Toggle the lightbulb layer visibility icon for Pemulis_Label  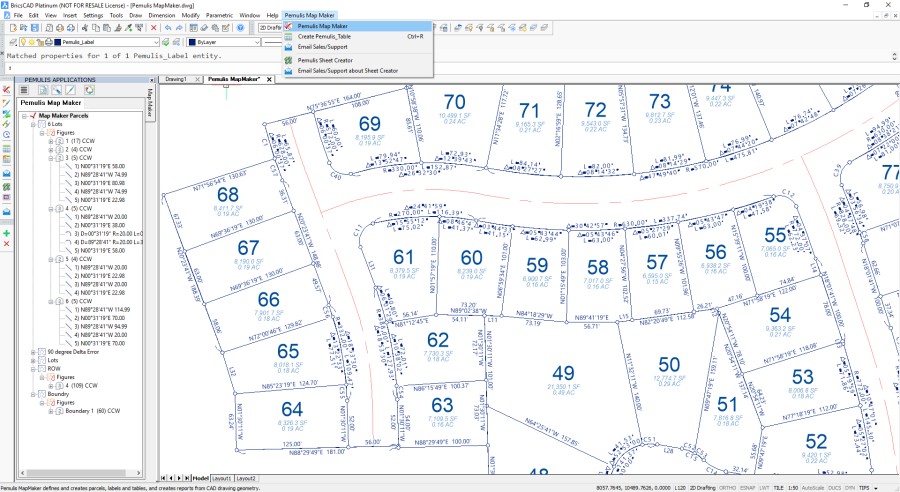24,42
